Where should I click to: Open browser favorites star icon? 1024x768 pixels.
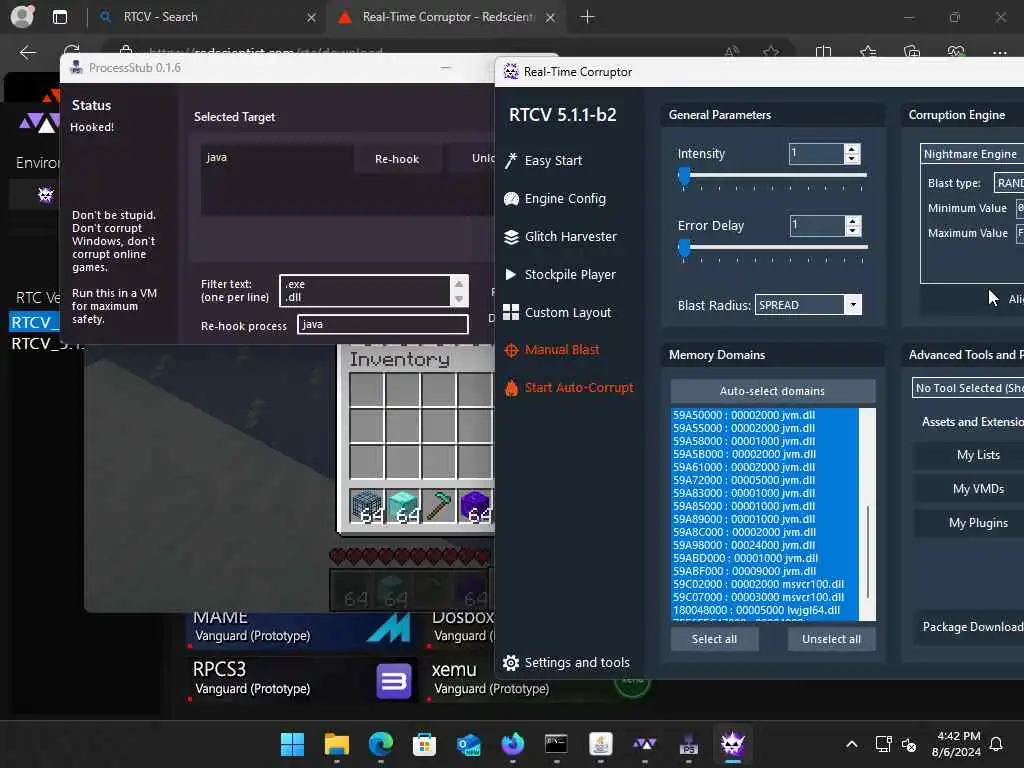pyautogui.click(x=868, y=52)
